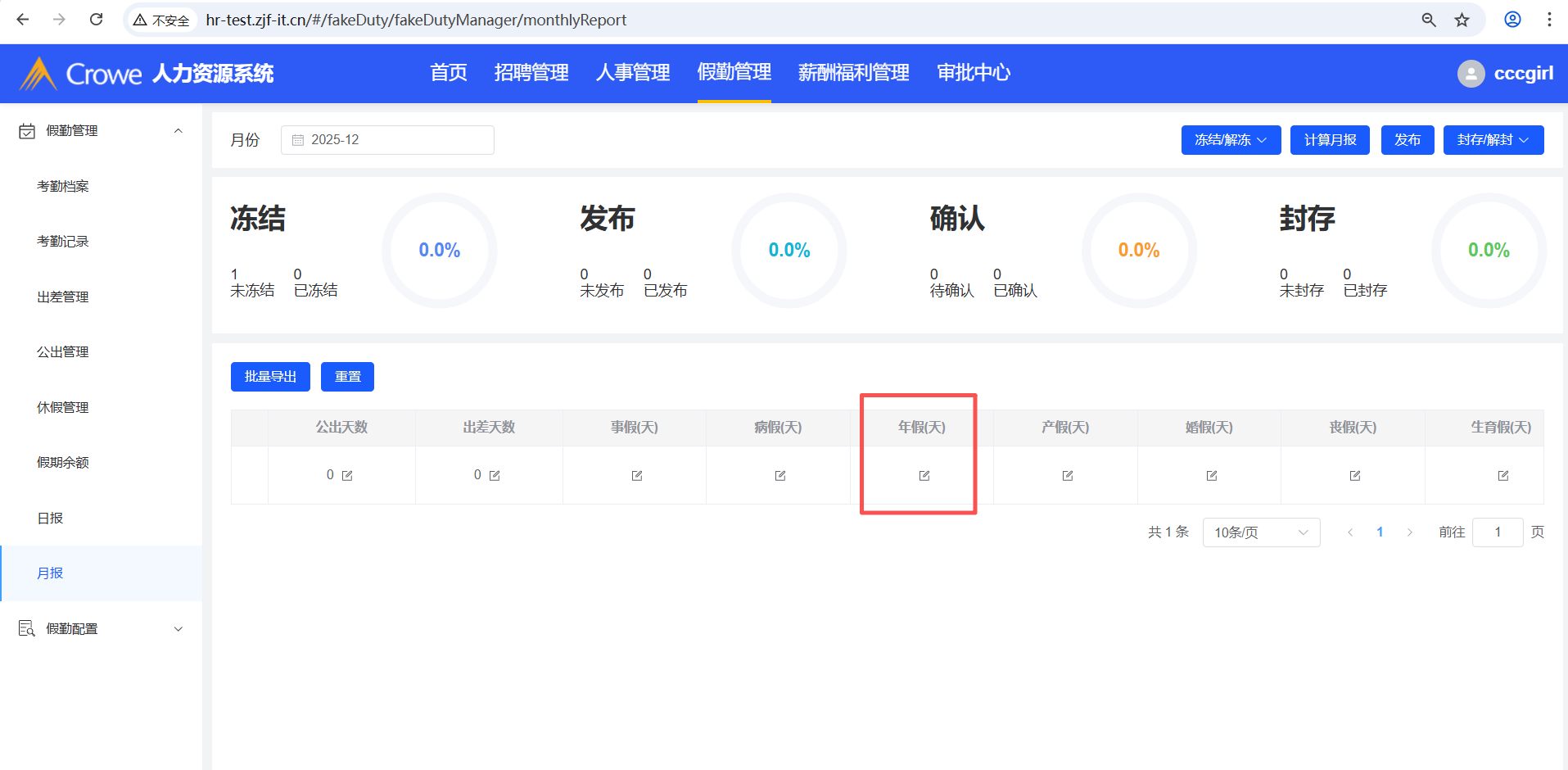Open the 薪酬福利管理 top navigation item
This screenshot has width=1568, height=770.
tap(854, 73)
